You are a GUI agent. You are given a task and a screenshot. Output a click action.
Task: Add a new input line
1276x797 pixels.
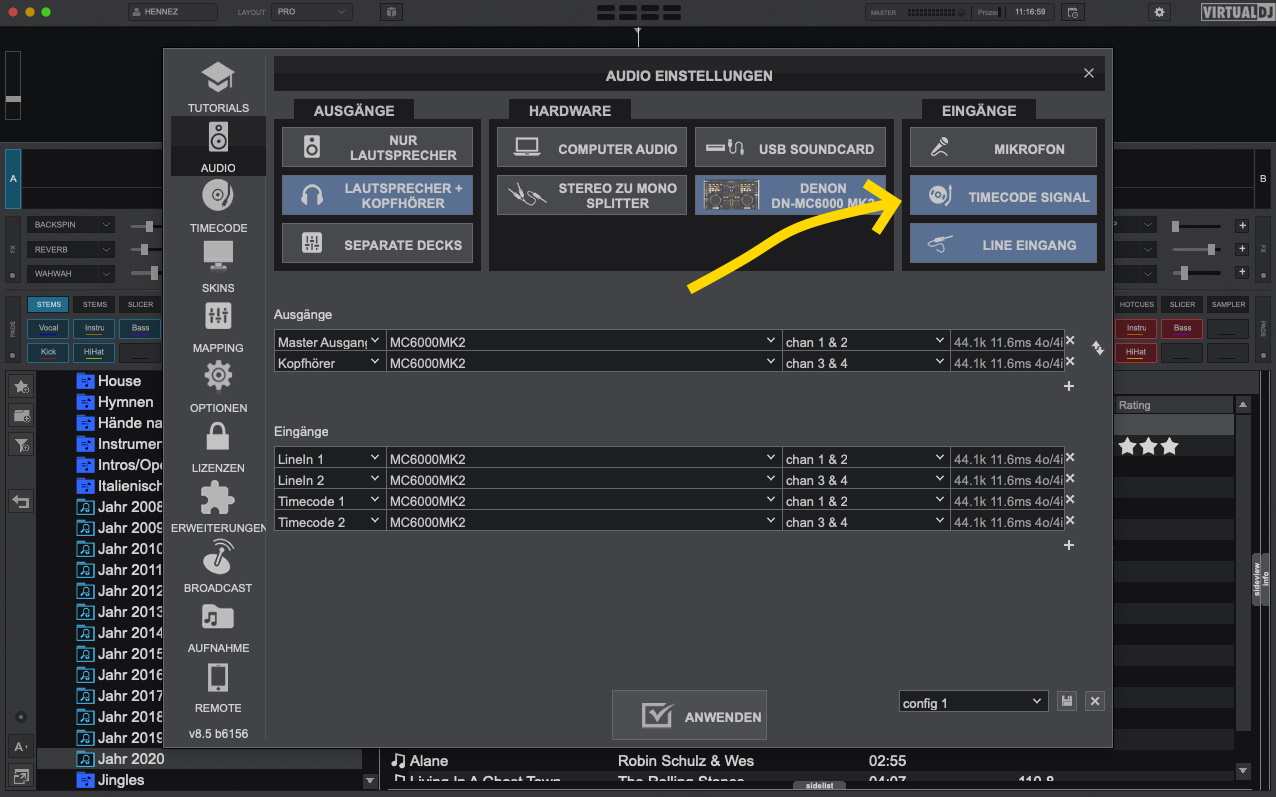click(1069, 545)
